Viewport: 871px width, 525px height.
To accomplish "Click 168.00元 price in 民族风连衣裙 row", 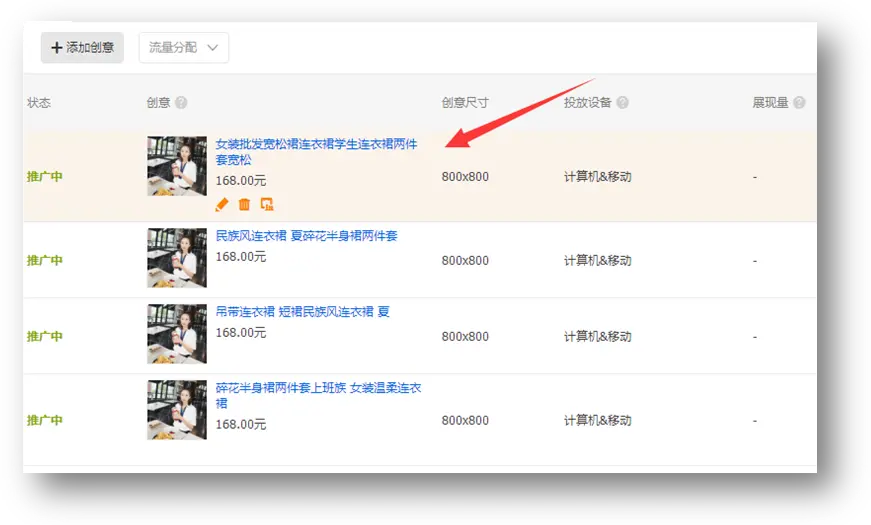I will pos(241,257).
